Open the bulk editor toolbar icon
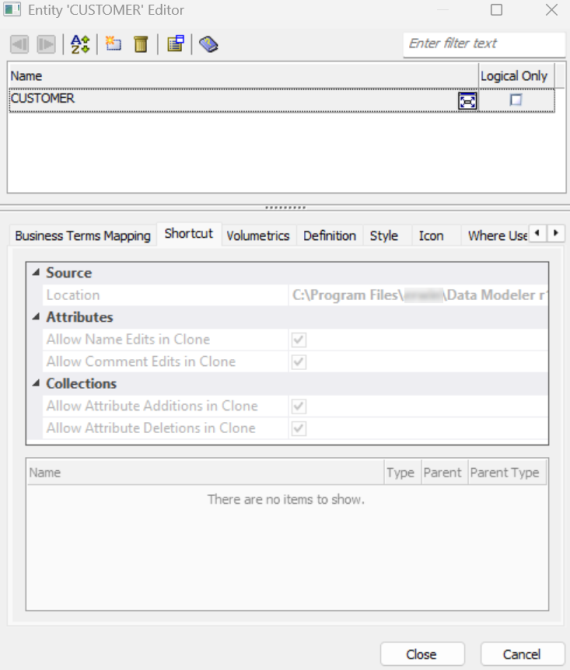This screenshot has height=670, width=570. point(176,44)
